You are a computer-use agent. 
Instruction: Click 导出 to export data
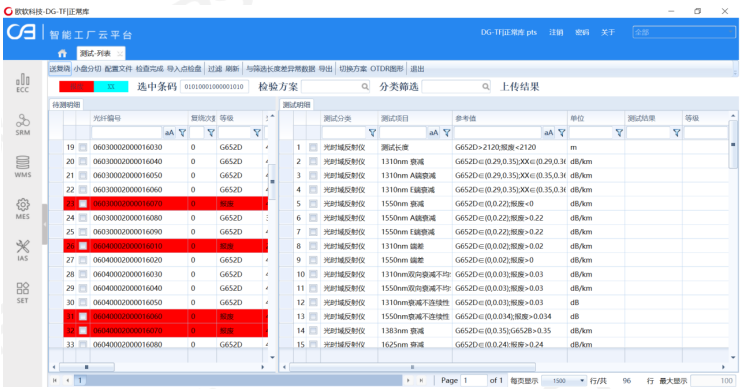pos(325,69)
